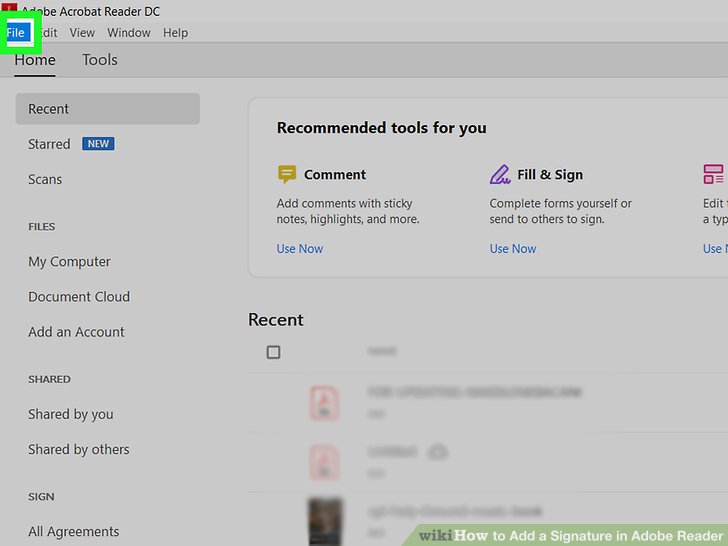The height and width of the screenshot is (546, 728).
Task: Switch to the Tools tab
Action: coord(100,60)
